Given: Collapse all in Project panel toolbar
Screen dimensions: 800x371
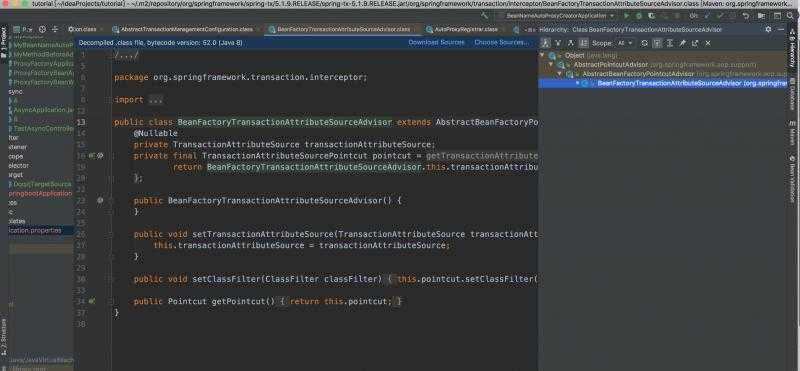Looking at the screenshot, I should coord(55,30).
